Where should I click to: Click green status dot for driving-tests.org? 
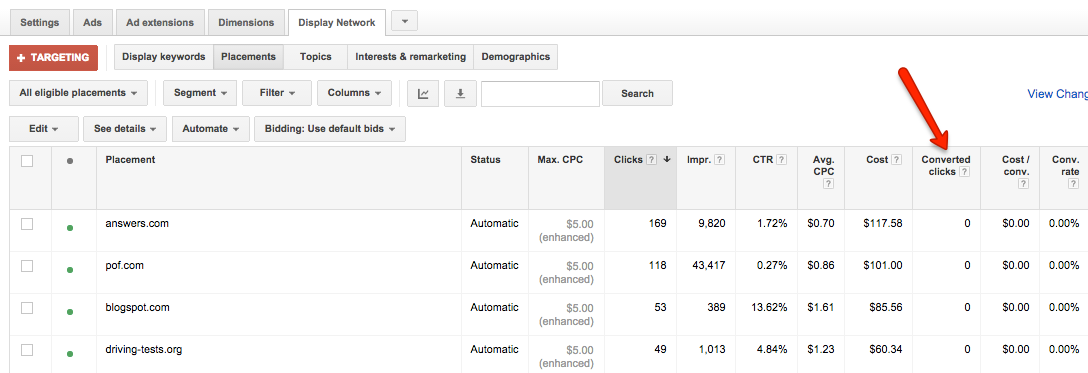coord(70,354)
